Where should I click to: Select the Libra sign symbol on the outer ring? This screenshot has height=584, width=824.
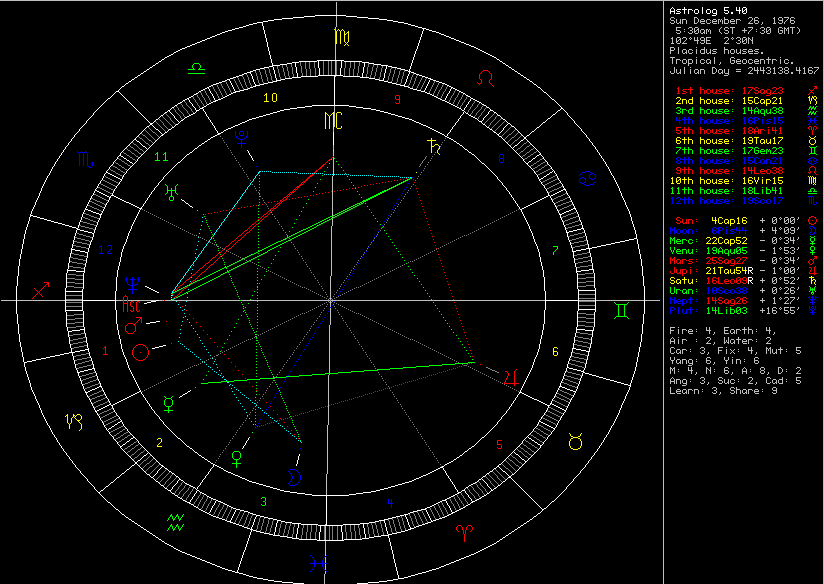tap(198, 68)
